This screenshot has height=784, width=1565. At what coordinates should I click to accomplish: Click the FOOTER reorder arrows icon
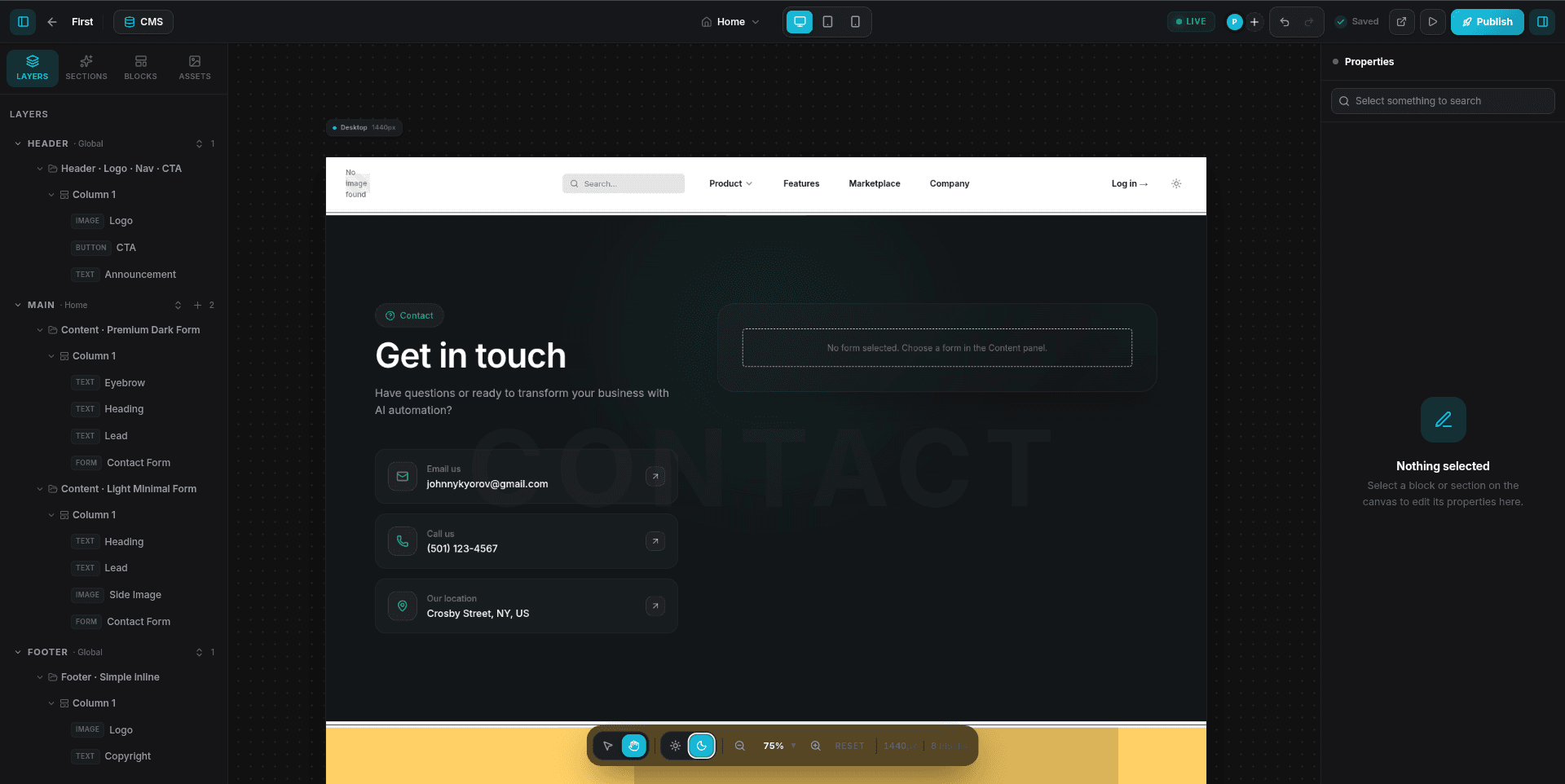pyautogui.click(x=199, y=652)
